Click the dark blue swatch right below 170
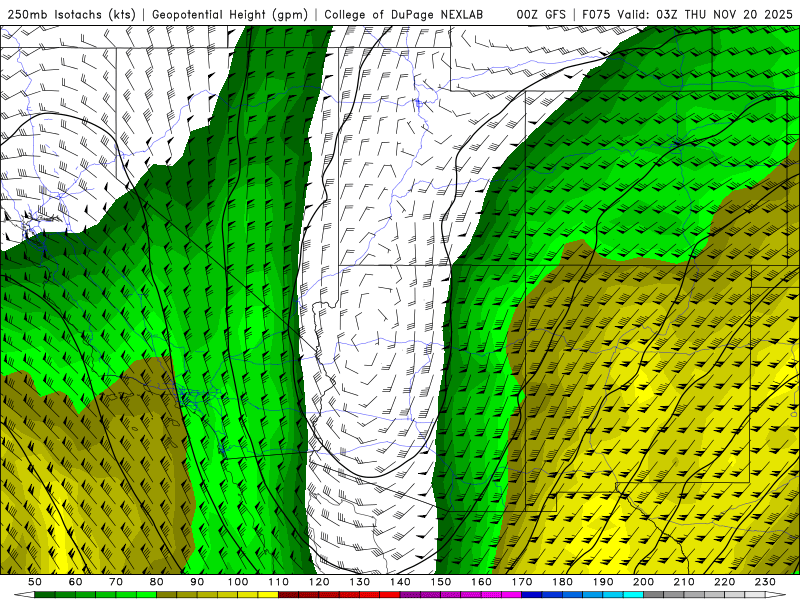The height and width of the screenshot is (600, 800). click(532, 595)
